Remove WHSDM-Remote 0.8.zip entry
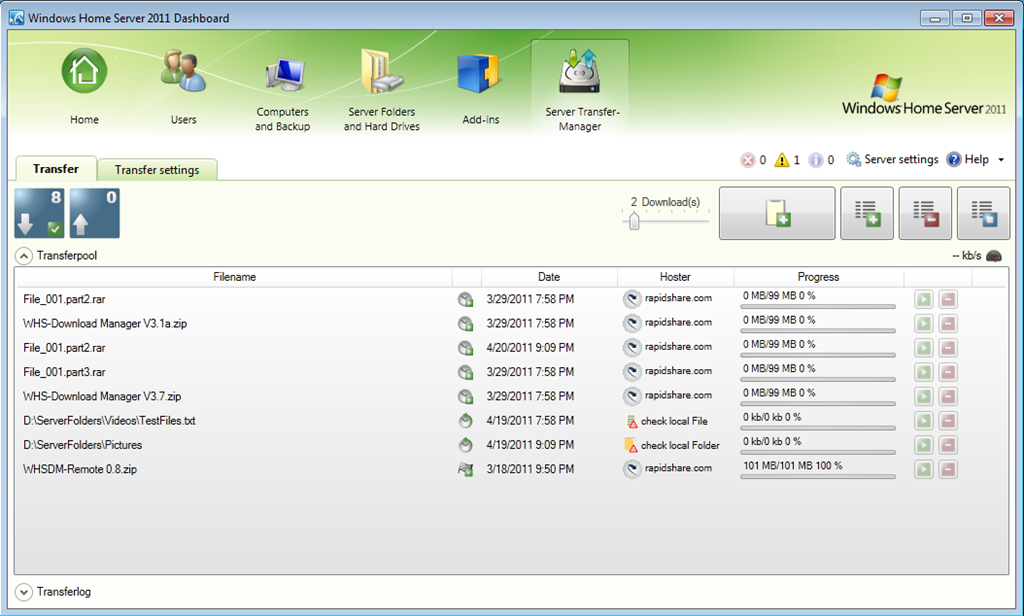1024x616 pixels. click(948, 469)
